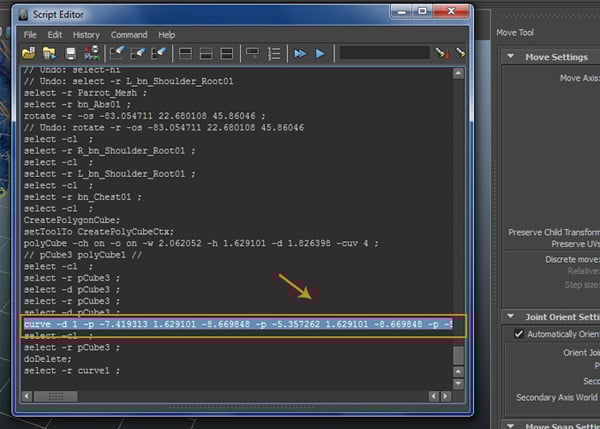Click the Show Both Panes icon
The height and width of the screenshot is (429, 600).
[227, 53]
